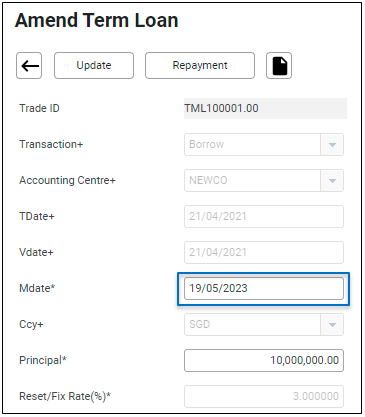Select the NEWCO accounting centre combo box
Viewport: 365px width, 417px height.
pyautogui.click(x=264, y=181)
